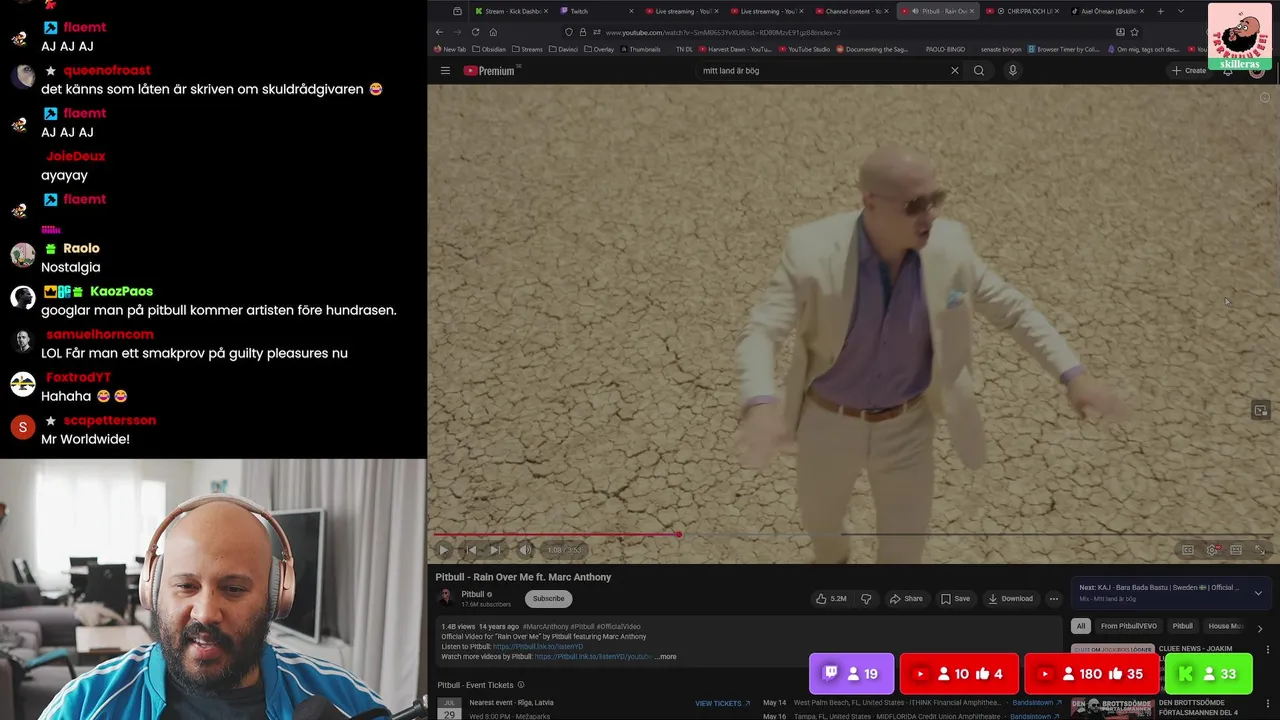The height and width of the screenshot is (720, 1280).
Task: Open the YouTube guide hamburger menu
Action: pos(445,70)
